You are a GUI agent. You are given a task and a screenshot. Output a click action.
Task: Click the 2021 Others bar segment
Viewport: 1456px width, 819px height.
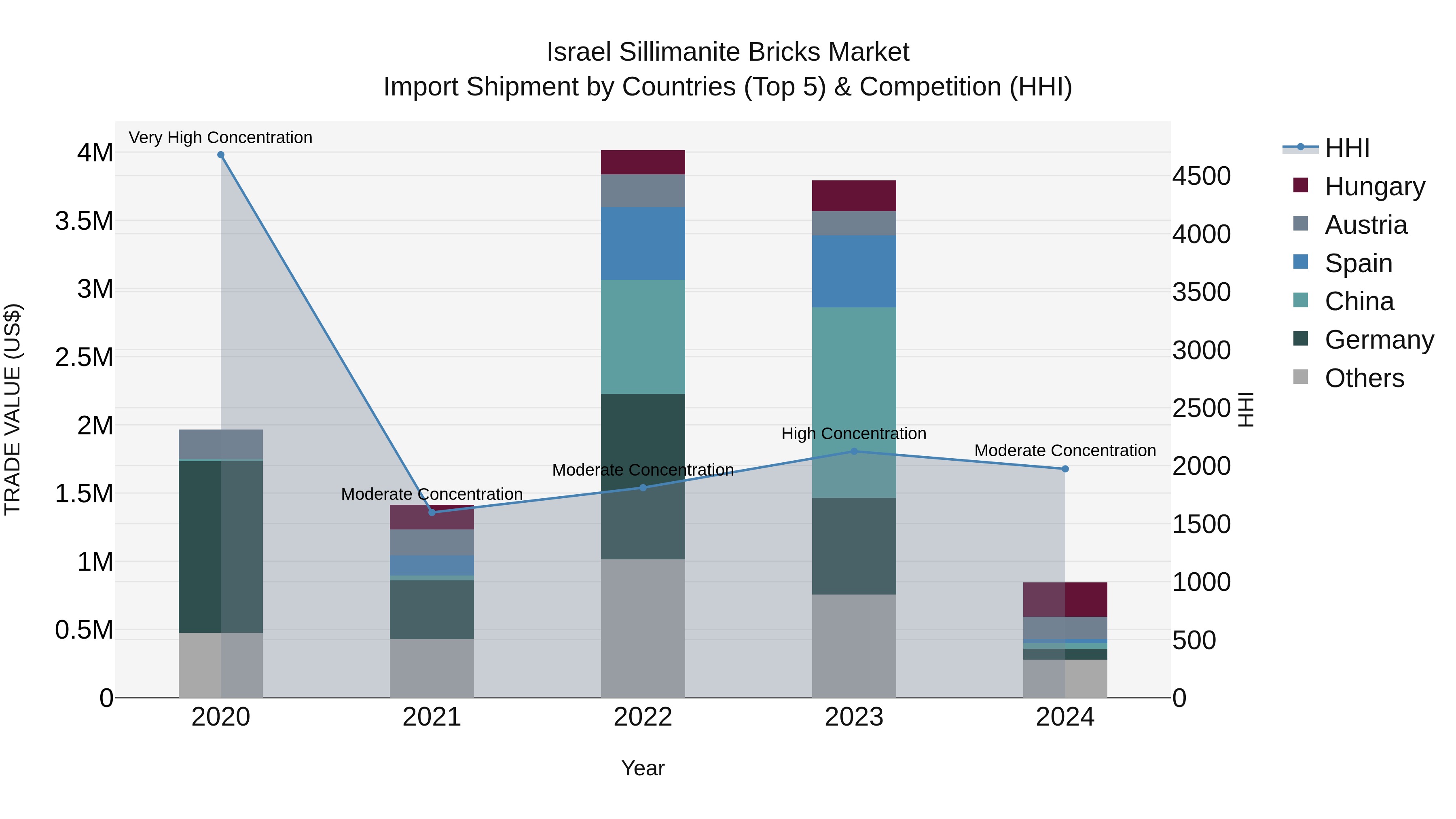(x=432, y=669)
